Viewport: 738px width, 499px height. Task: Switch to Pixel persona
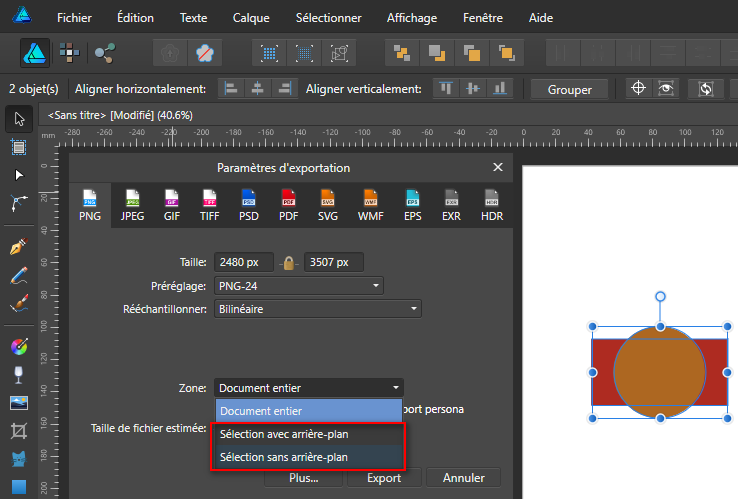[70, 53]
